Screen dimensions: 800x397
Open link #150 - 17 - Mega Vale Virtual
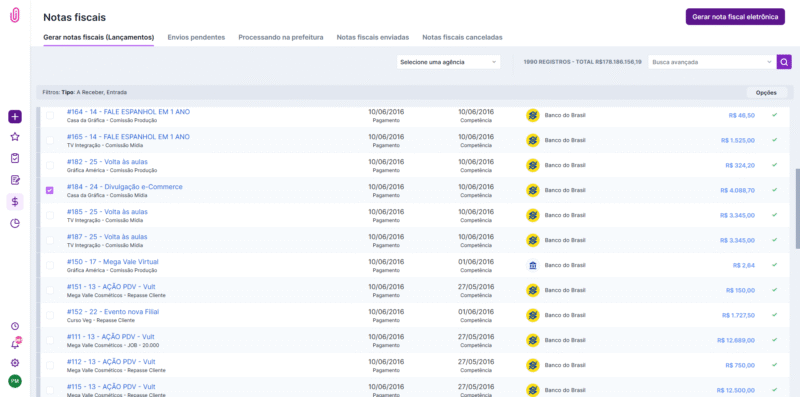pyautogui.click(x=112, y=262)
